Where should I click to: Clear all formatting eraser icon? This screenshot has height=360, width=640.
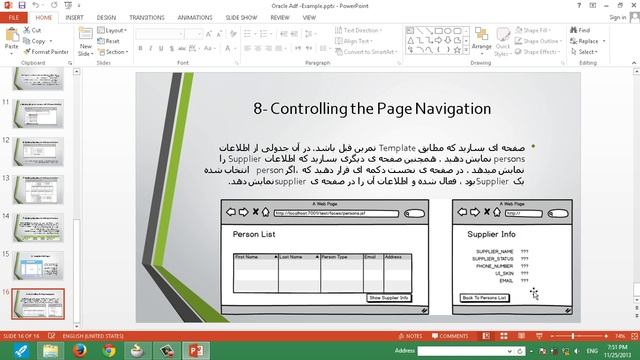point(233,34)
